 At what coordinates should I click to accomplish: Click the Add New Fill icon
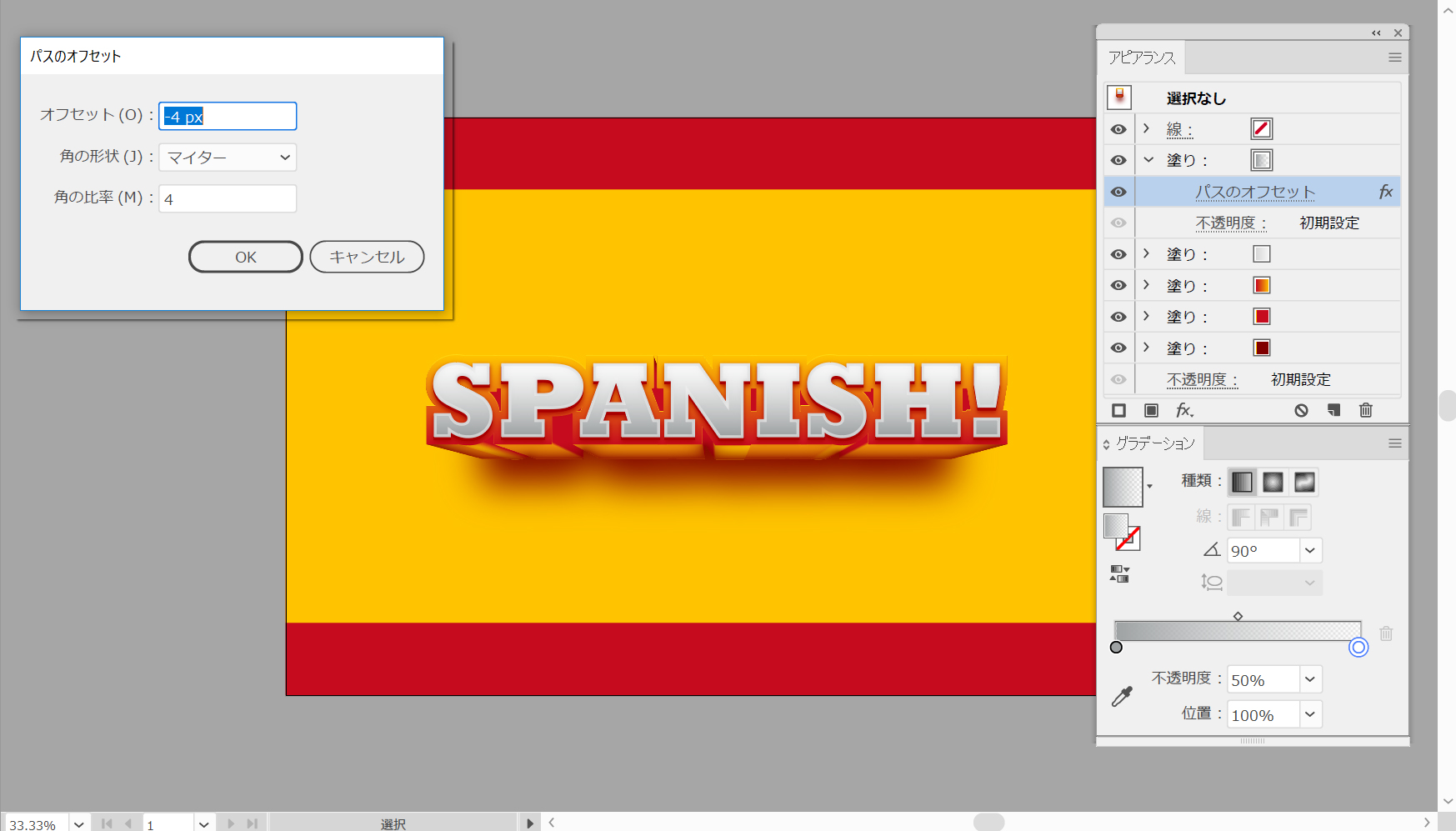[1151, 410]
